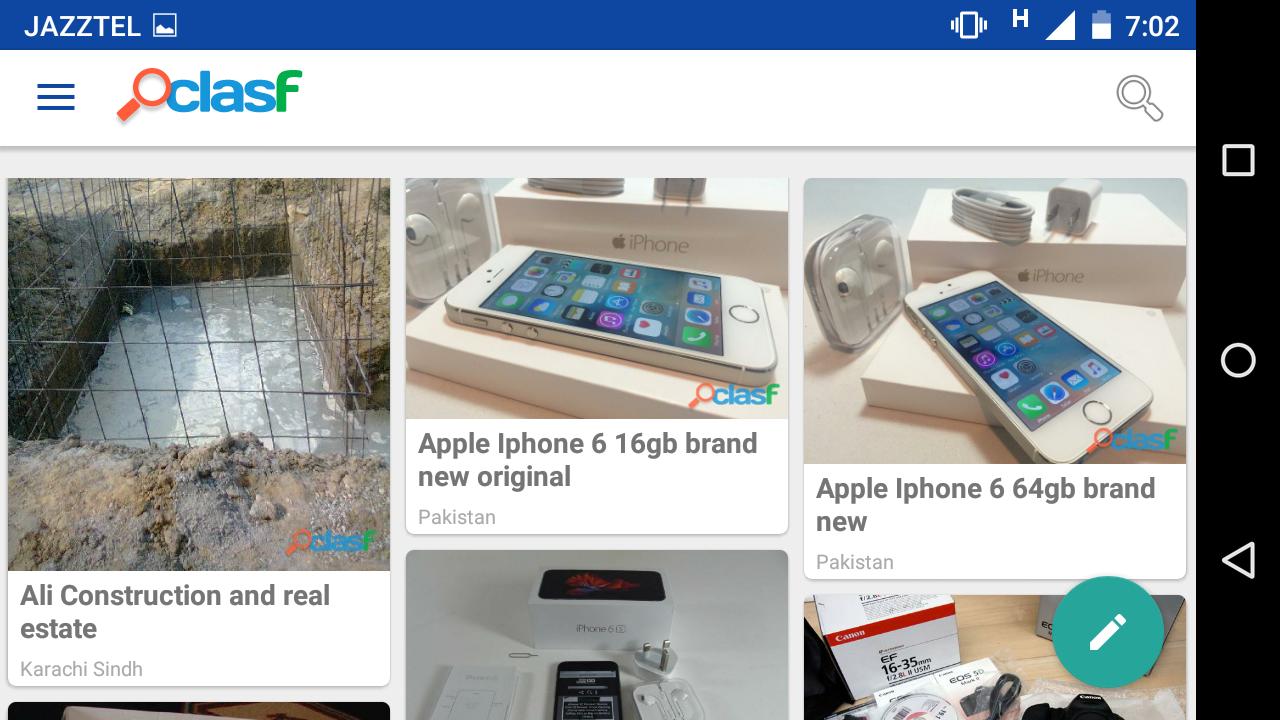Tap the Android home circle button
Viewport: 1280px width, 720px height.
[x=1238, y=360]
